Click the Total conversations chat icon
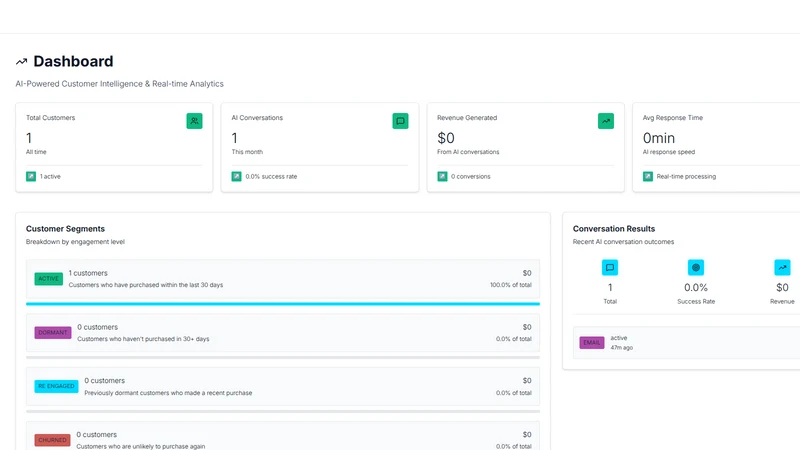 (610, 268)
